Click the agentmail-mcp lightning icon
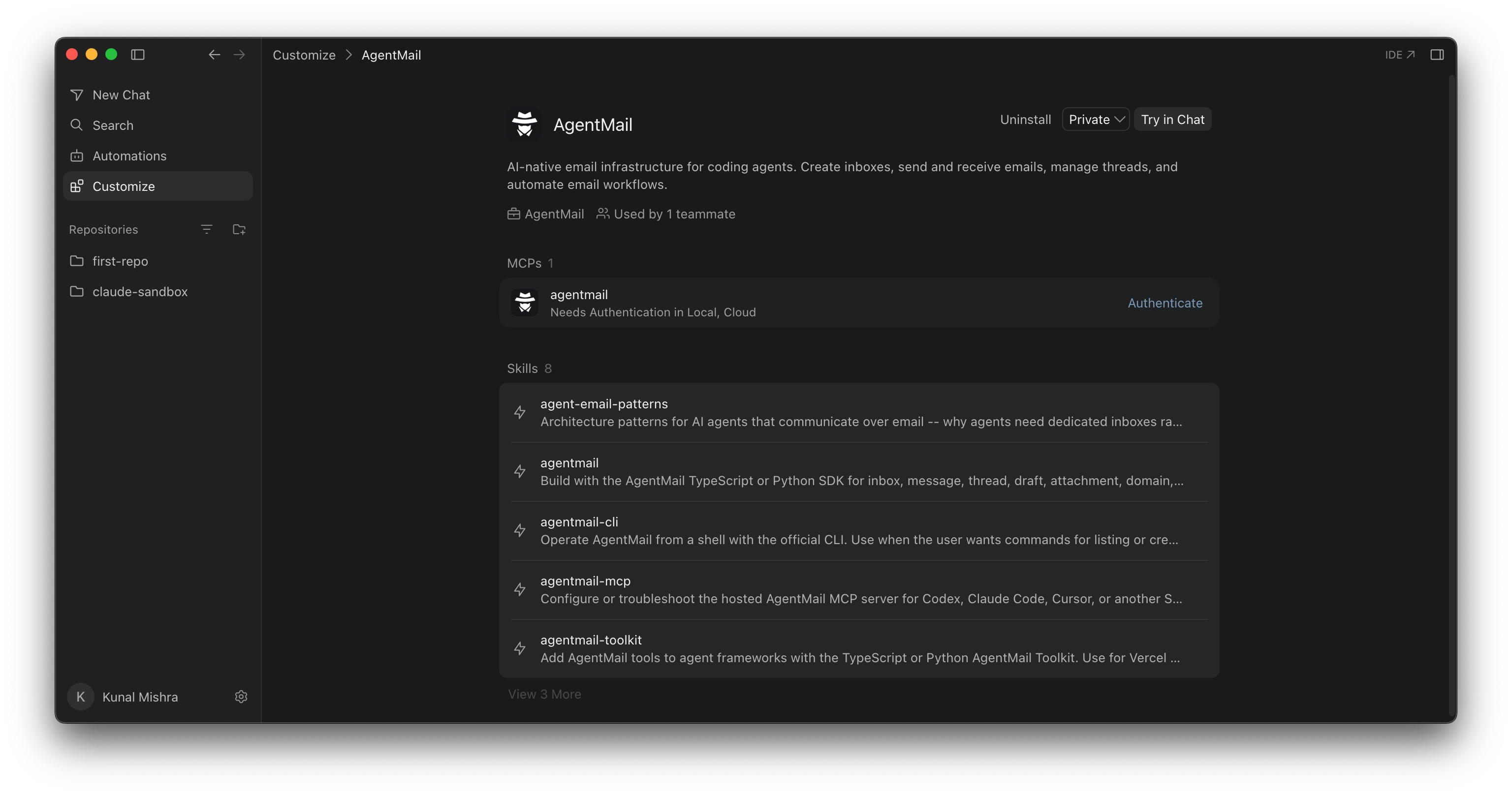 point(520,589)
